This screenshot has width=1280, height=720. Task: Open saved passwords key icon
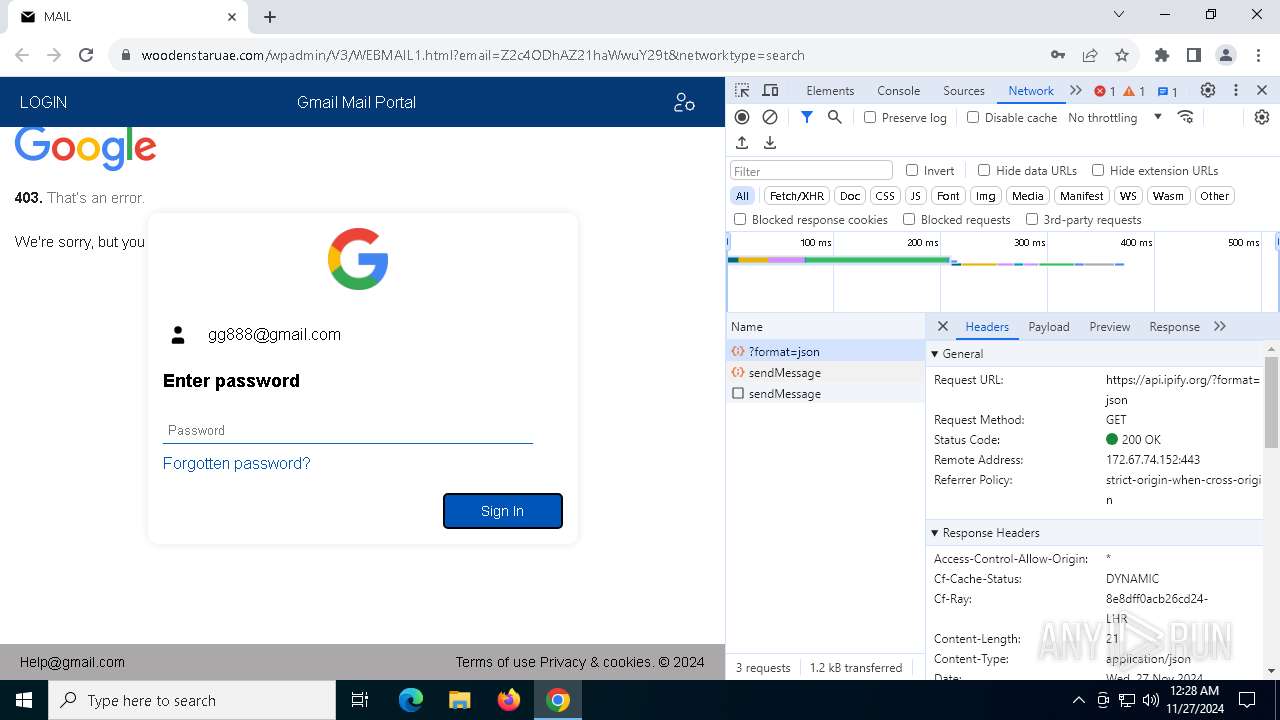1058,55
